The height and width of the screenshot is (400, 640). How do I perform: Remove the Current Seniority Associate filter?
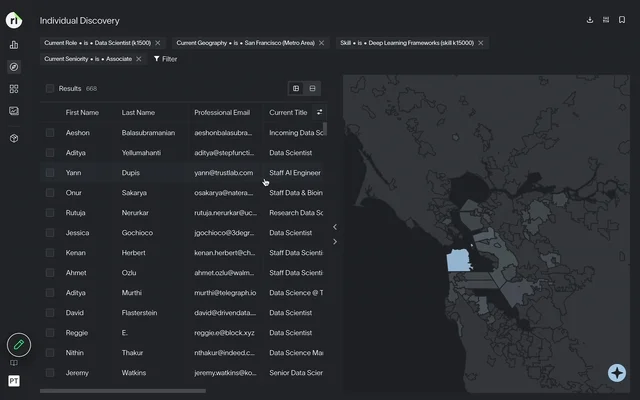click(139, 59)
